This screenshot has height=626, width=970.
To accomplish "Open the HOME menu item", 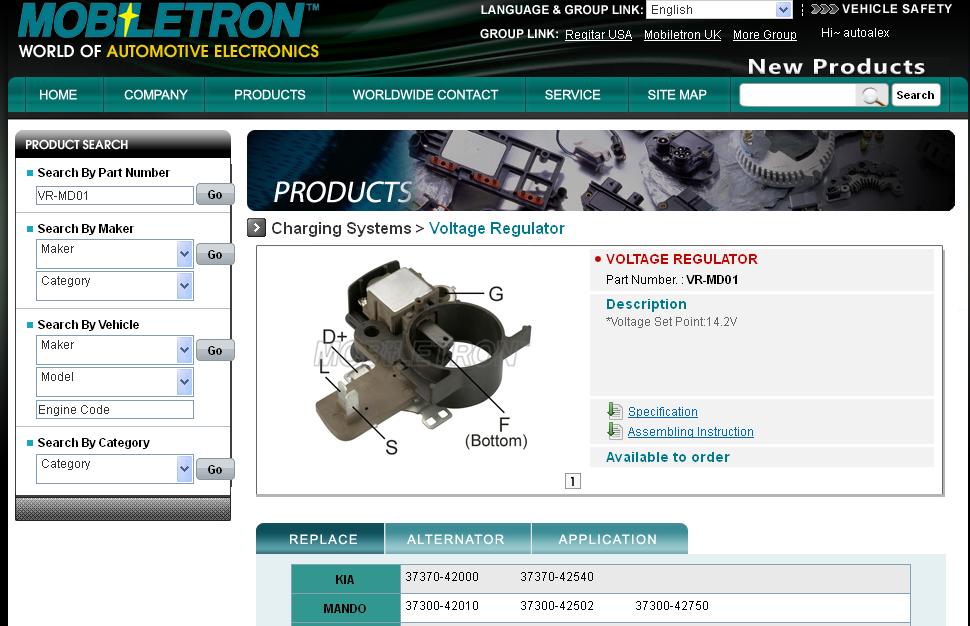I will pyautogui.click(x=58, y=95).
